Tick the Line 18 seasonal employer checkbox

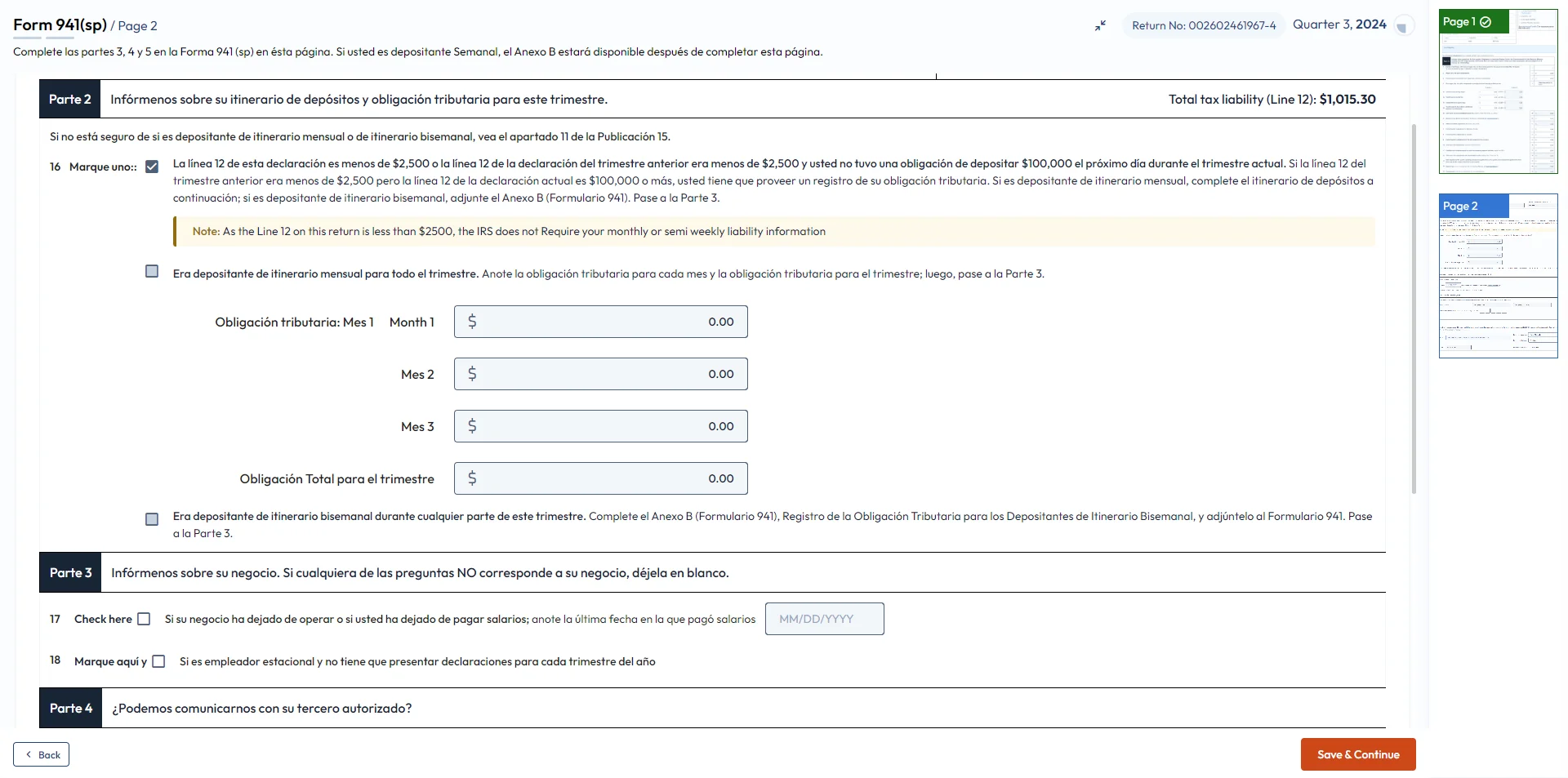click(158, 661)
